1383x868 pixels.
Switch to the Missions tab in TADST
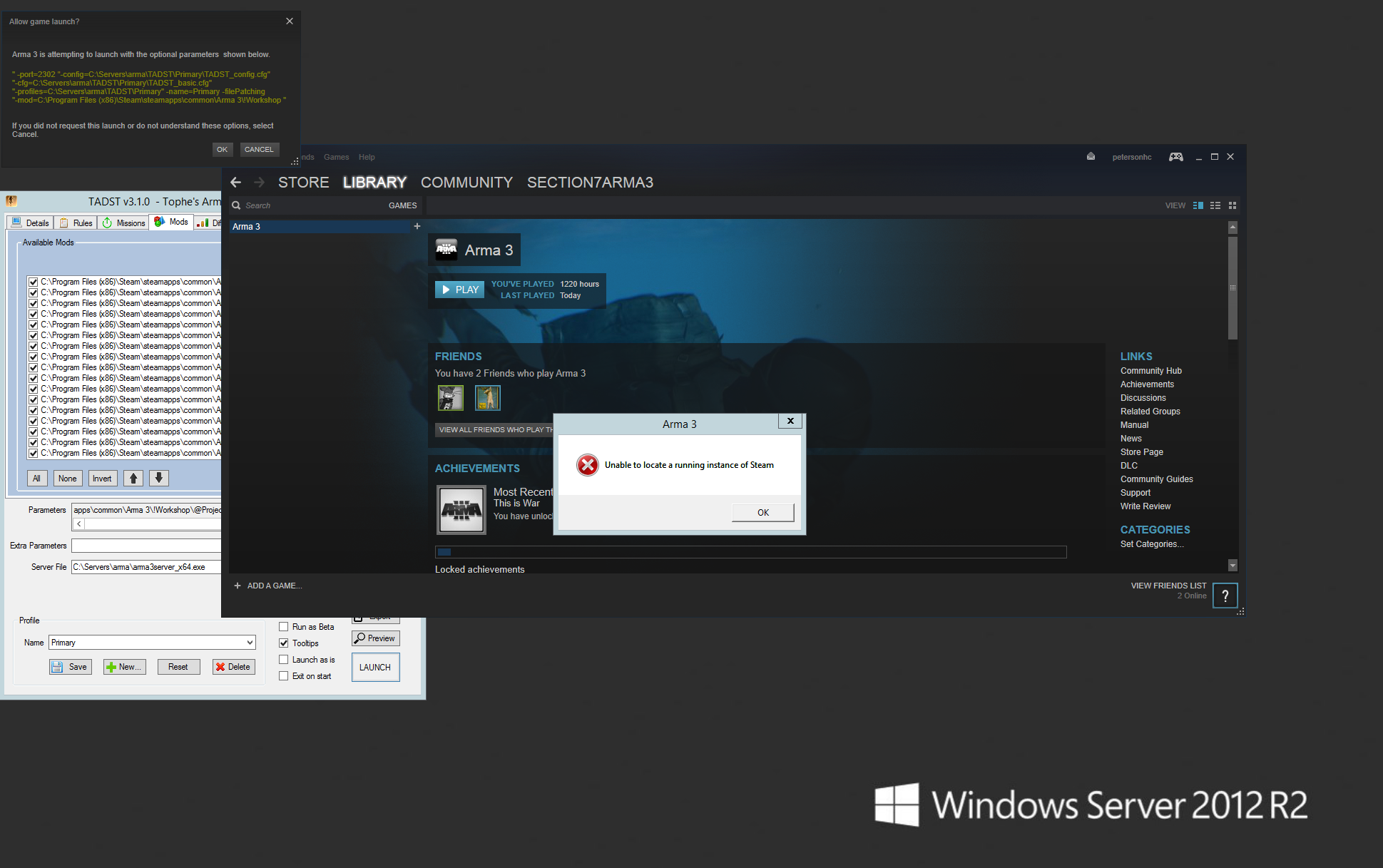pyautogui.click(x=124, y=223)
